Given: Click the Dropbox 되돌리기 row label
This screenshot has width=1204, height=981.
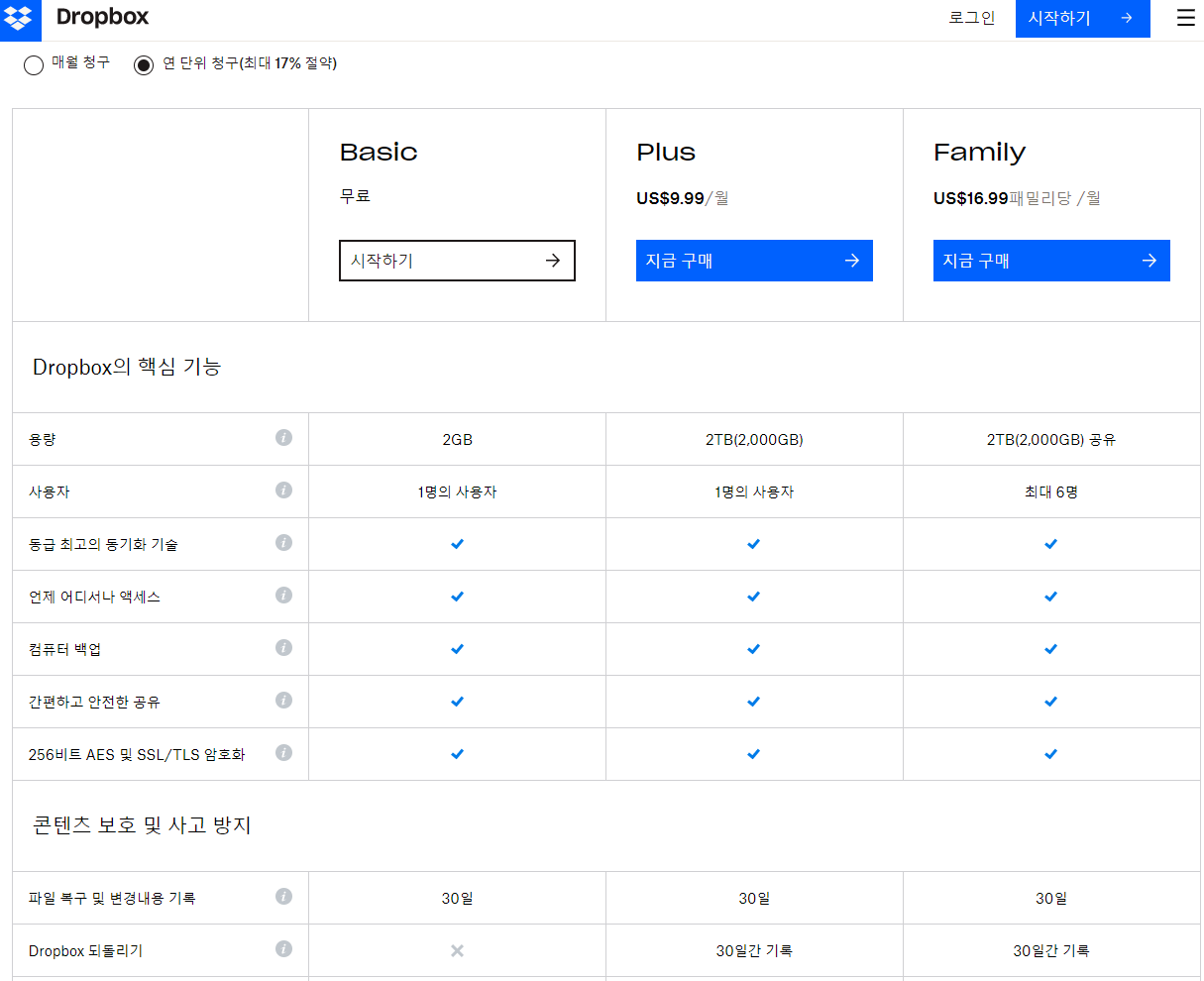Looking at the screenshot, I should tap(85, 950).
